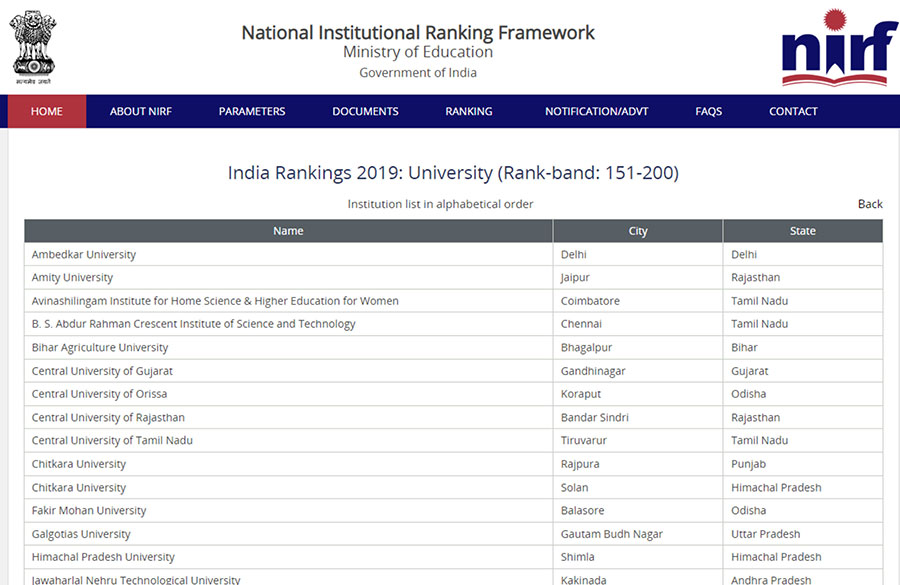Viewport: 900px width, 585px height.
Task: Click the Back link
Action: 870,204
